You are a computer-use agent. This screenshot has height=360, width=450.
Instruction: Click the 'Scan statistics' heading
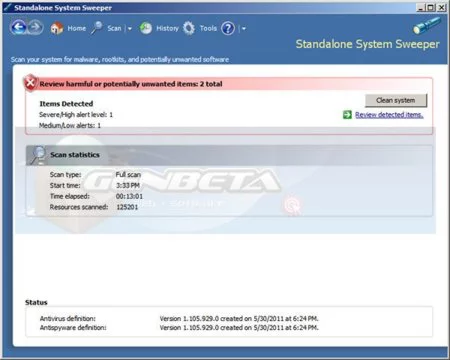pyautogui.click(x=75, y=155)
